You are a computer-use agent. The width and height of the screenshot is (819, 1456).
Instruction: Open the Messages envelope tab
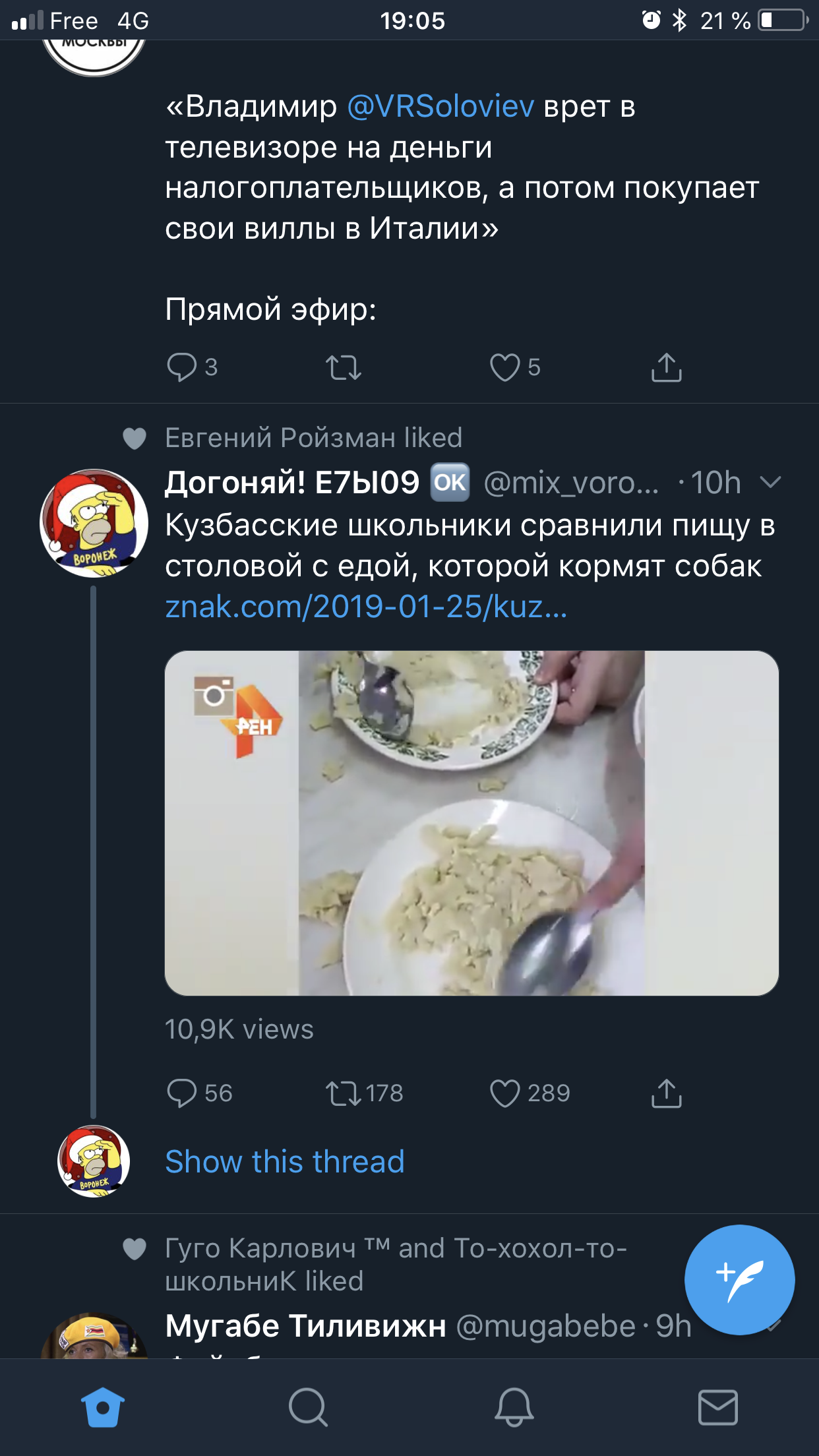(717, 1407)
